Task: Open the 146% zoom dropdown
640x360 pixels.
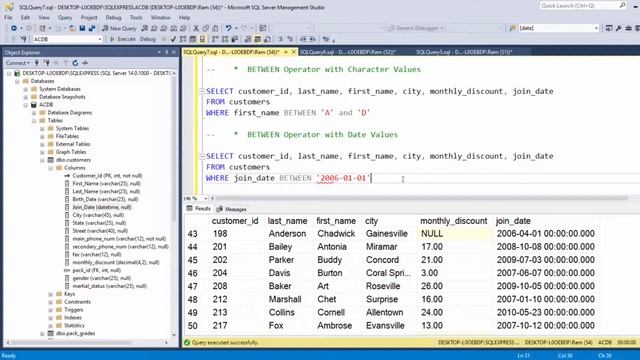Action: click(x=205, y=198)
